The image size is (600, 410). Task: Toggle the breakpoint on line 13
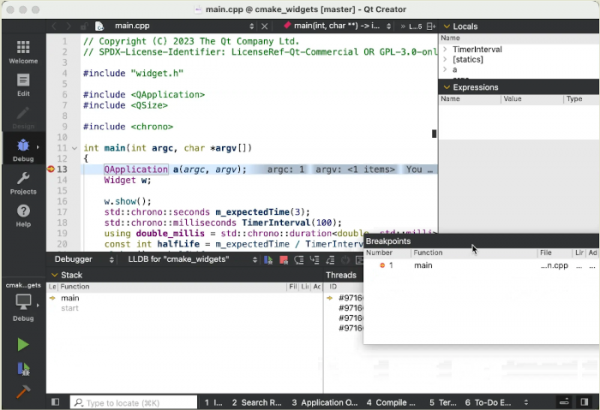point(51,169)
